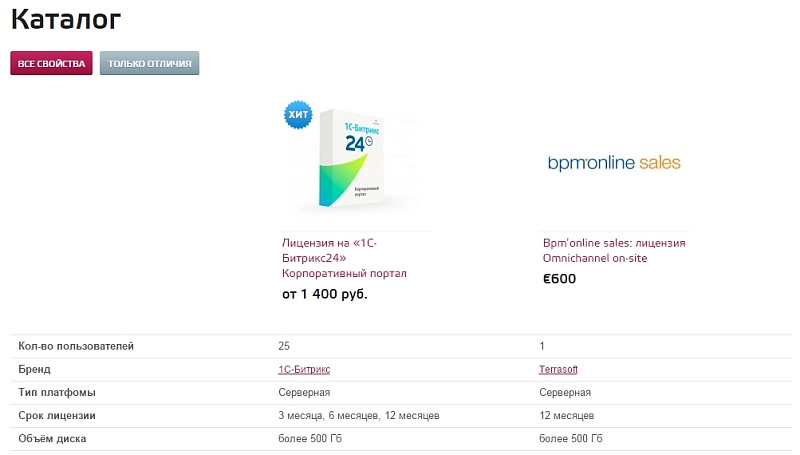The image size is (800, 455).
Task: Click the ХИТ badge on the Bitrix24 product
Action: [x=298, y=115]
